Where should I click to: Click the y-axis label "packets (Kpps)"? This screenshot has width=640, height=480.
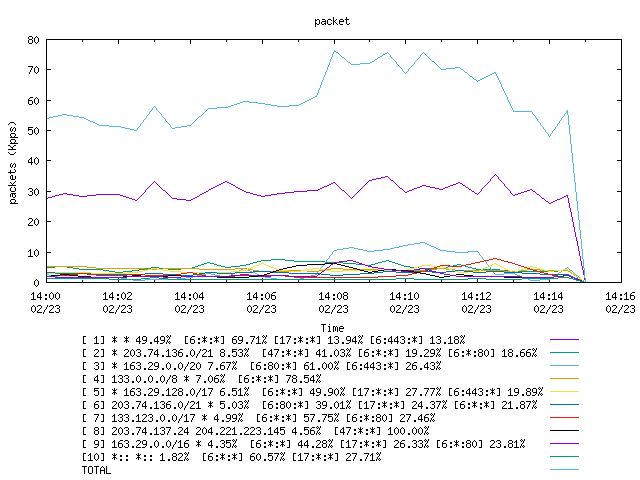pyautogui.click(x=13, y=163)
